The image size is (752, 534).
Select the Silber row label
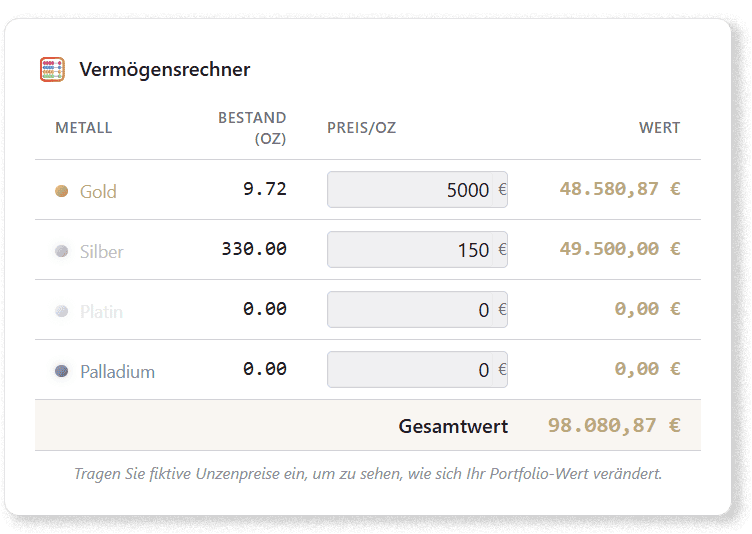[102, 251]
